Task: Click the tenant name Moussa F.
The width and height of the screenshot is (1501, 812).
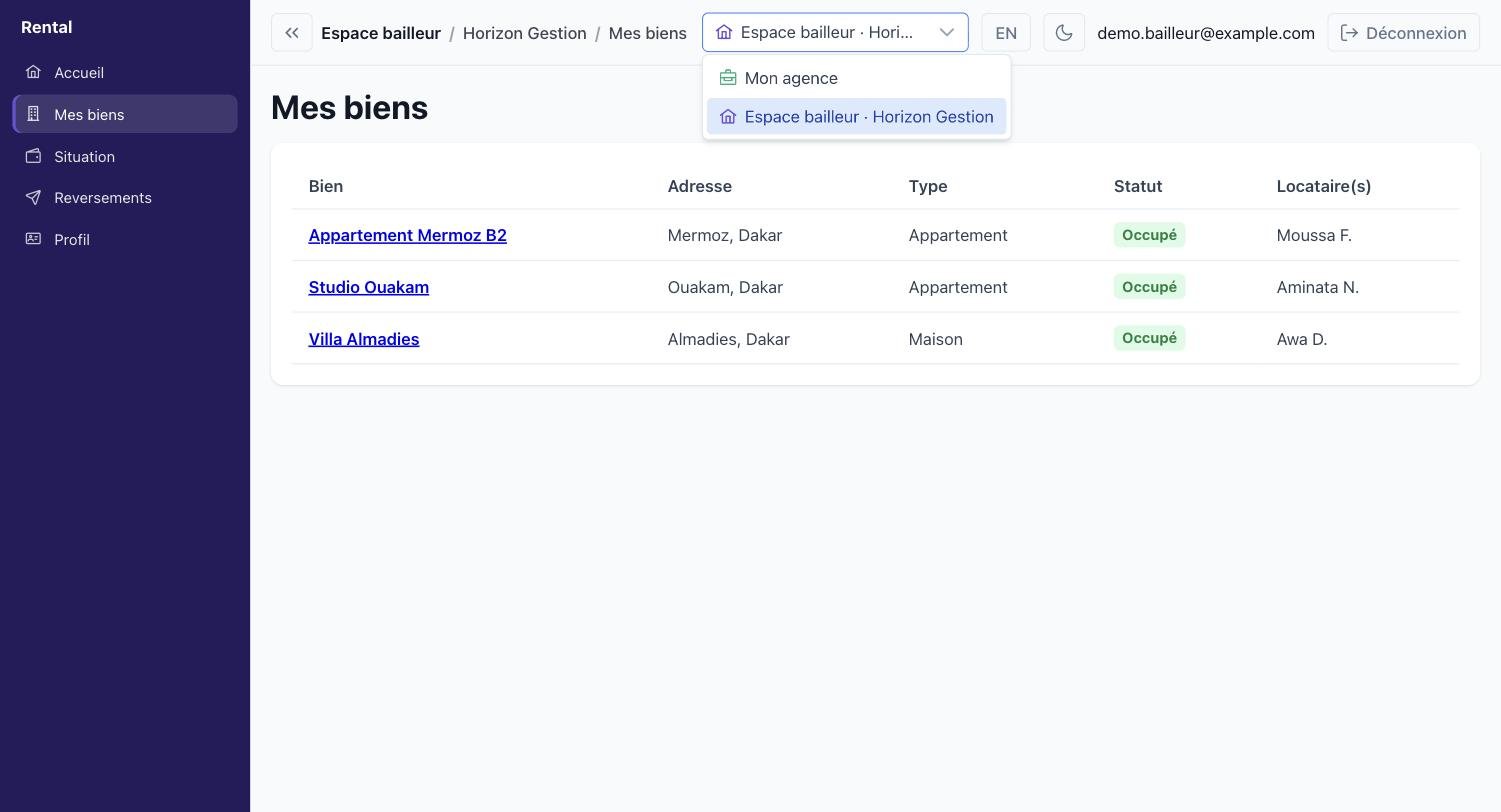Action: point(1314,235)
